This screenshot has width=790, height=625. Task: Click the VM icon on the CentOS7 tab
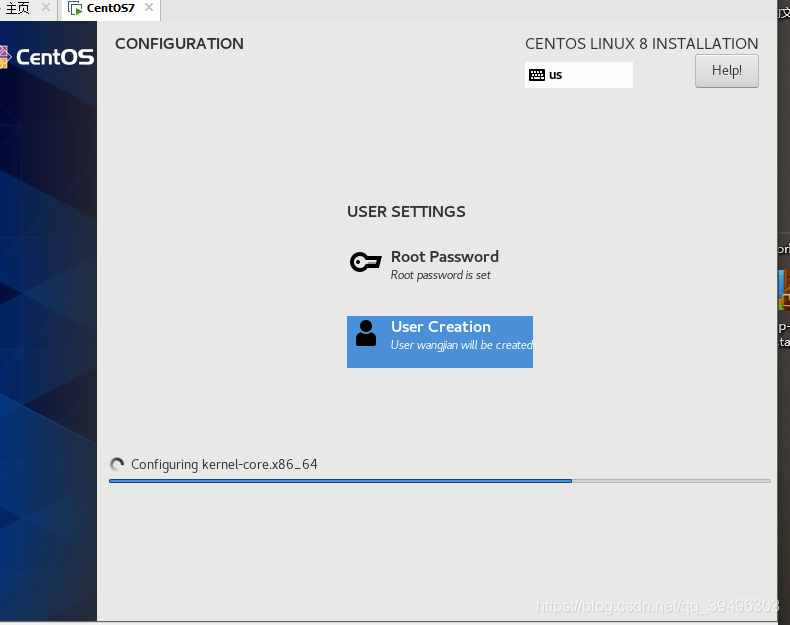tap(75, 9)
